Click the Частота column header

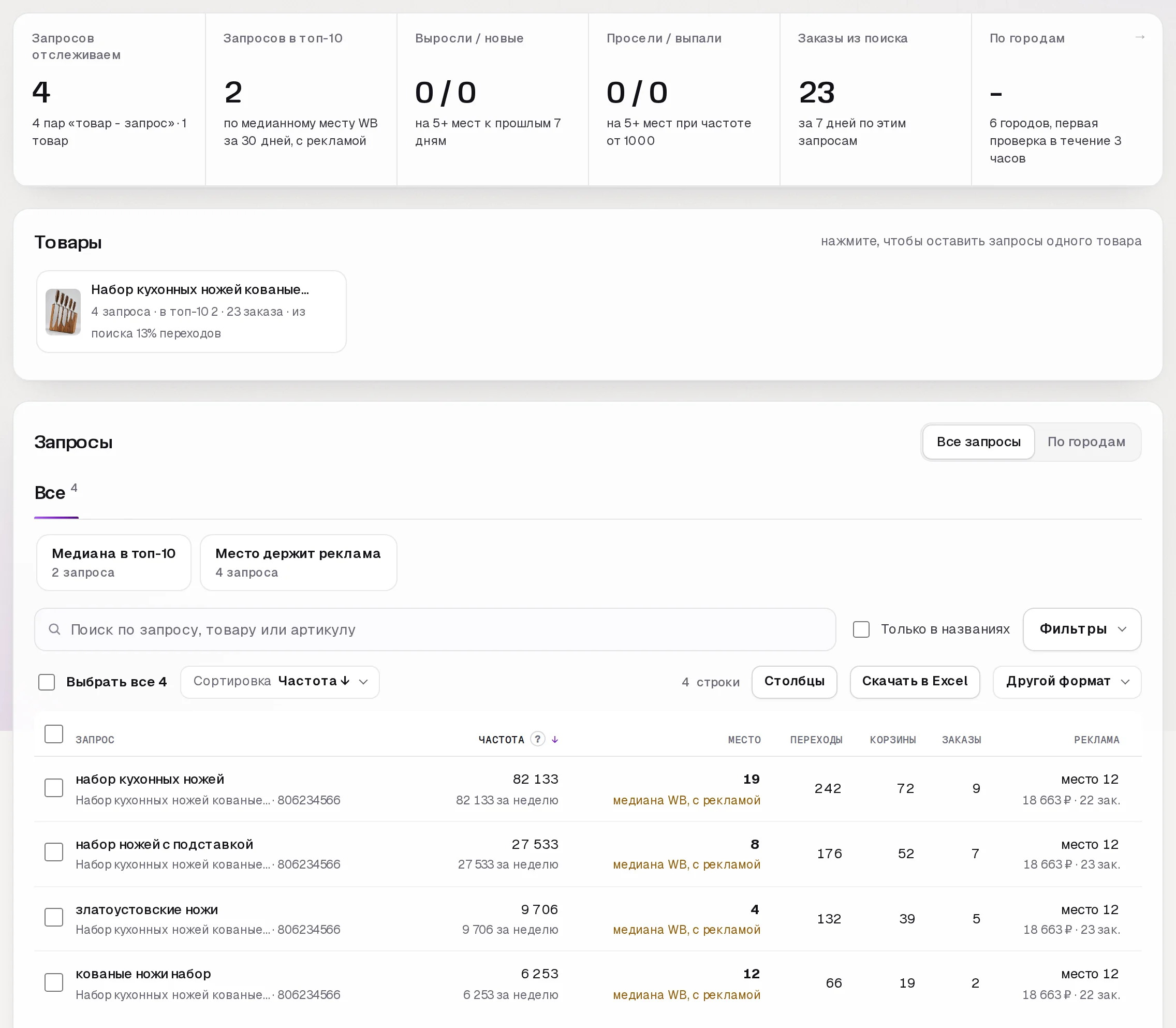[502, 740]
